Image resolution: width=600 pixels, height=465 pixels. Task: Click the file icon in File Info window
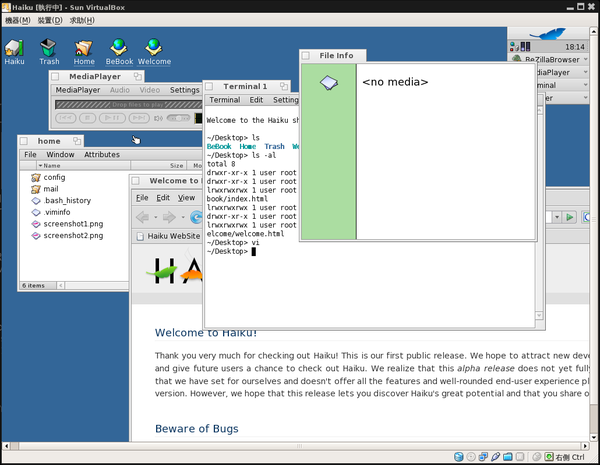(x=329, y=82)
